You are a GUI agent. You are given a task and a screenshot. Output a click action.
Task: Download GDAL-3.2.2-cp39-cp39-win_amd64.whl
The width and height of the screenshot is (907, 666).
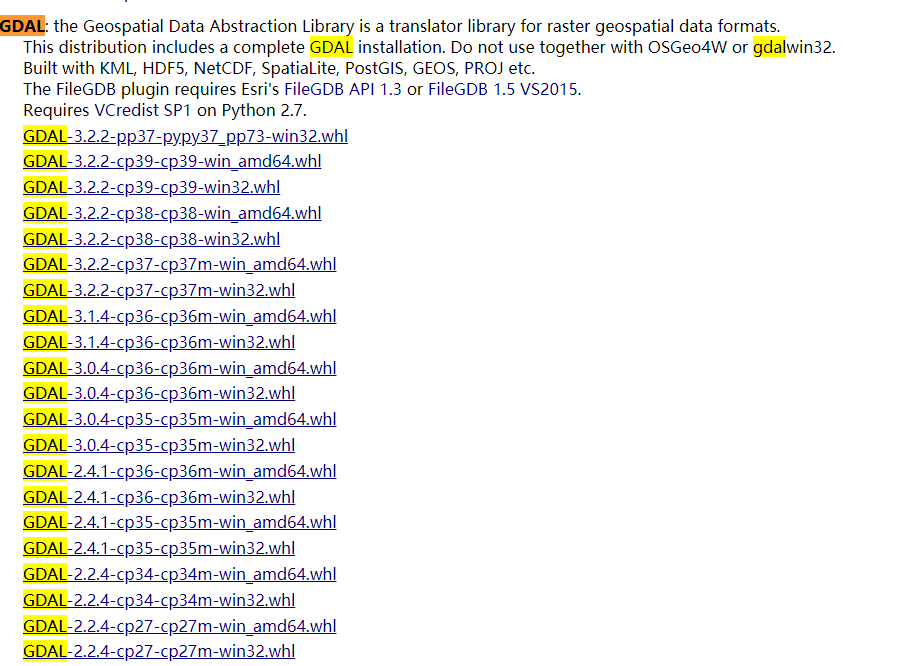pyautogui.click(x=172, y=161)
